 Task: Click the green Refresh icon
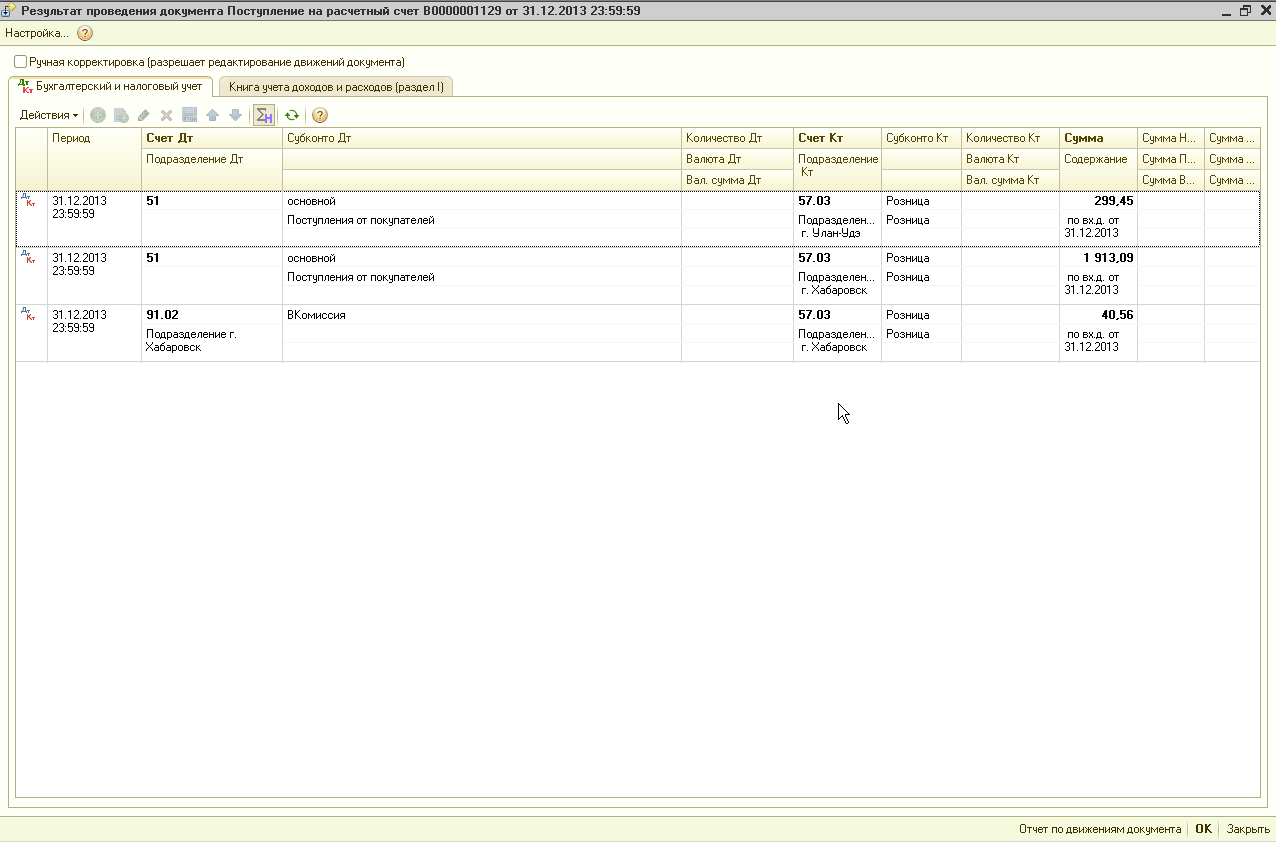[x=292, y=115]
